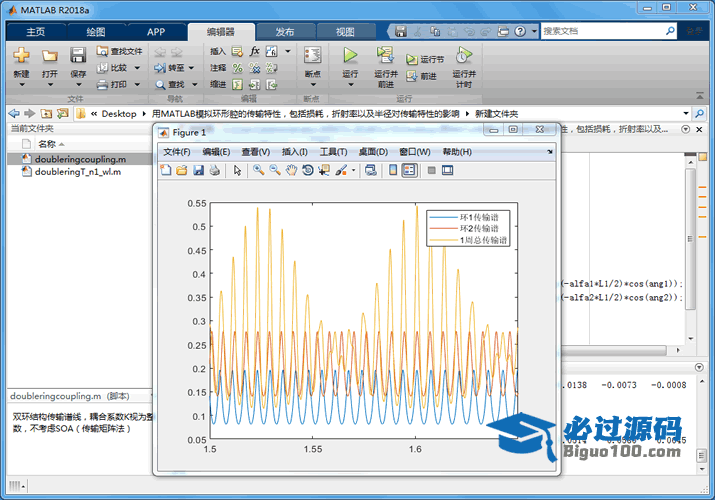Switch to the APP tab

156,32
